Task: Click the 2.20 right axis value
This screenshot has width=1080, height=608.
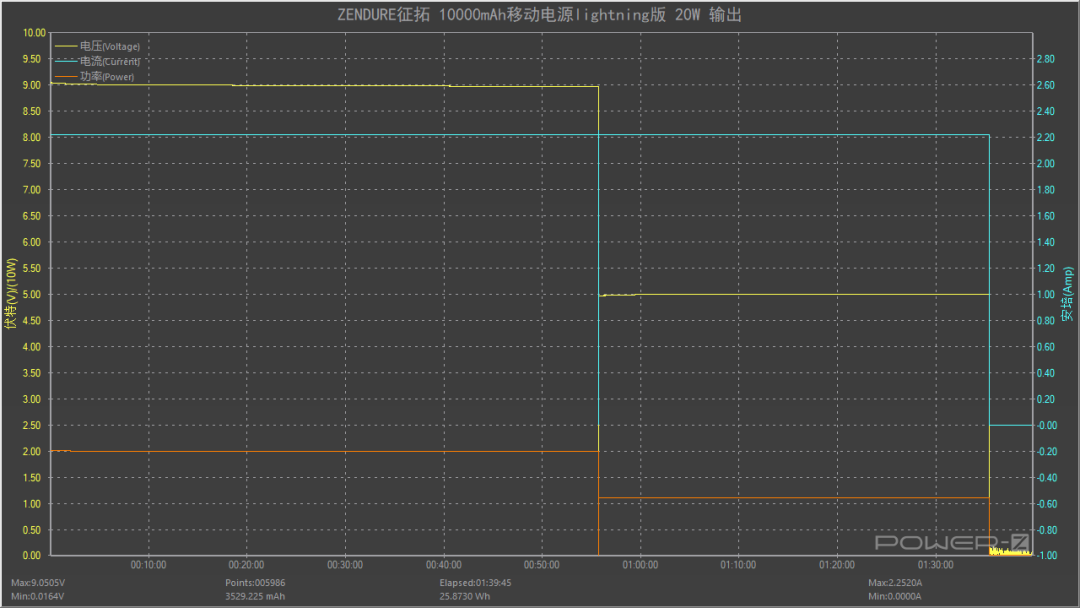Action: pyautogui.click(x=1046, y=137)
